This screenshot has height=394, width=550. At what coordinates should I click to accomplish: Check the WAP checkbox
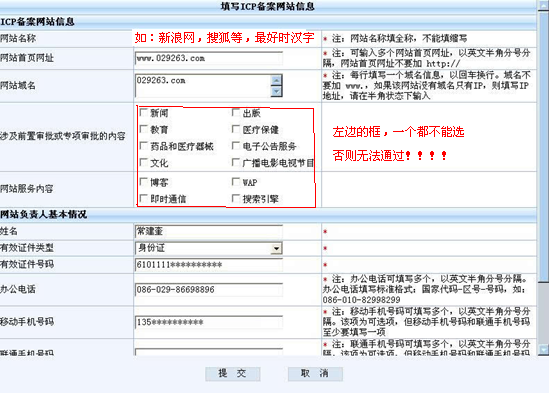click(236, 182)
